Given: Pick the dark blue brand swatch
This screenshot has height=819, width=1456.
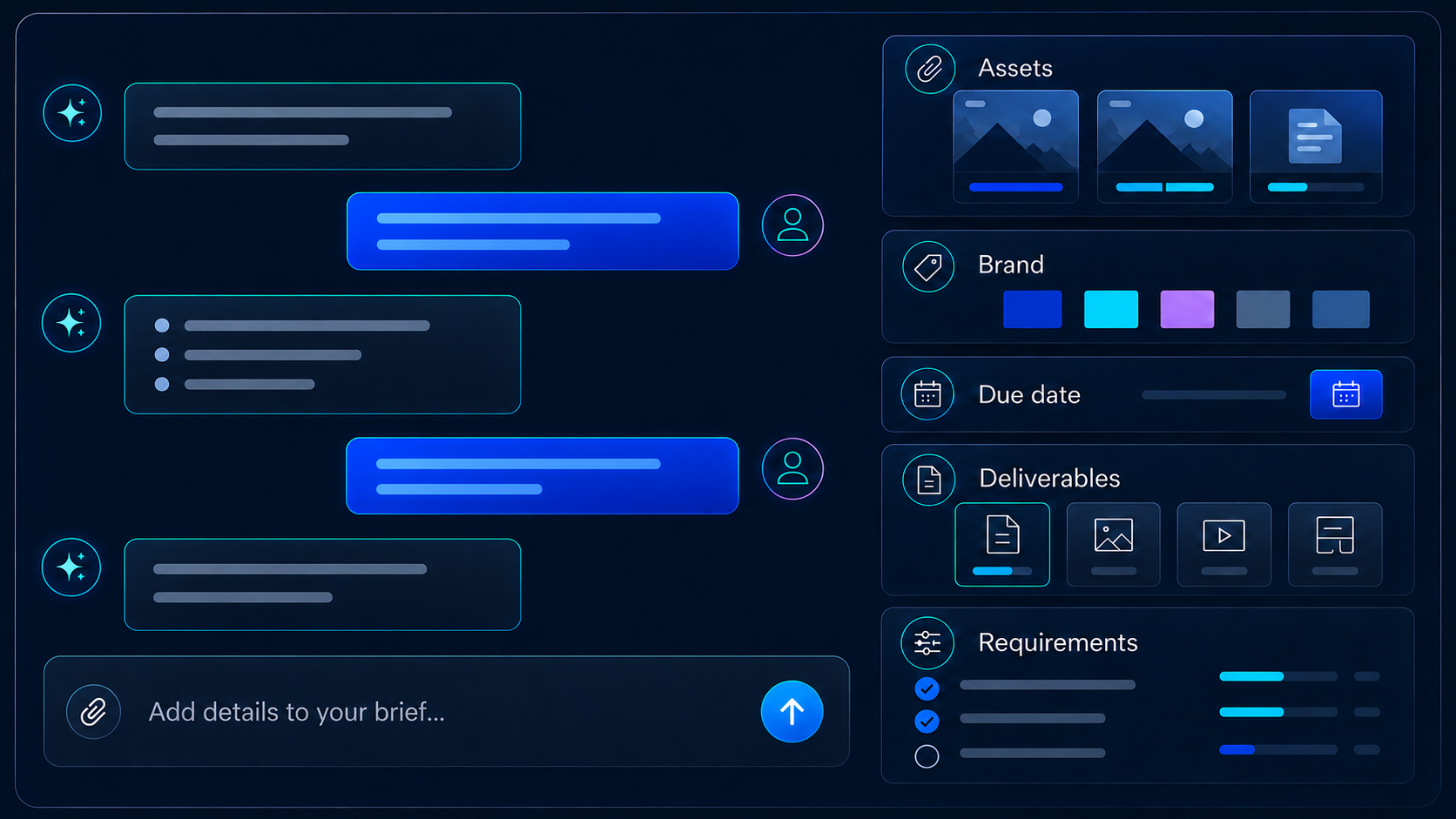Looking at the screenshot, I should pyautogui.click(x=1033, y=309).
